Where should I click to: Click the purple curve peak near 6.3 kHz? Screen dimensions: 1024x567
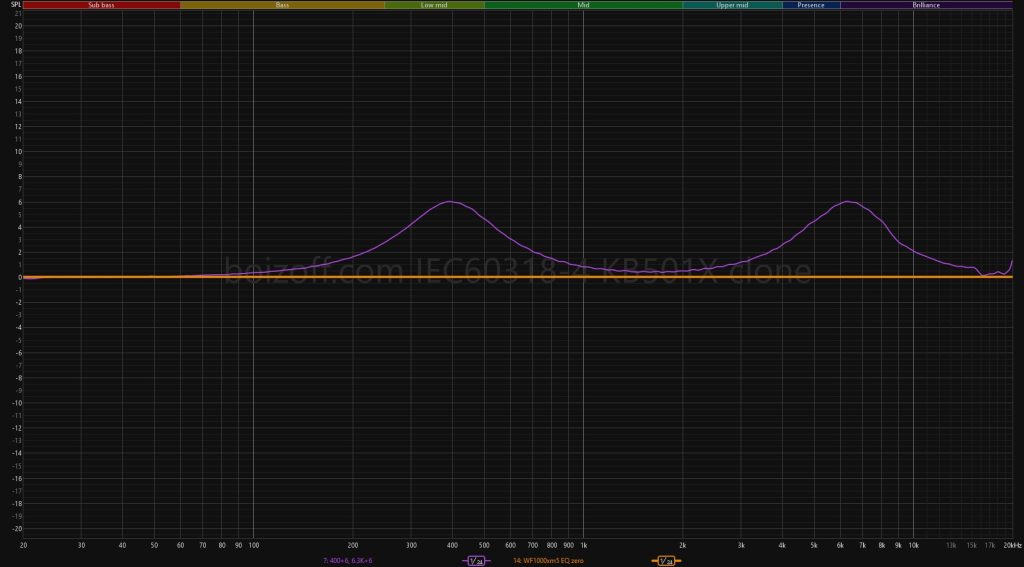click(849, 202)
